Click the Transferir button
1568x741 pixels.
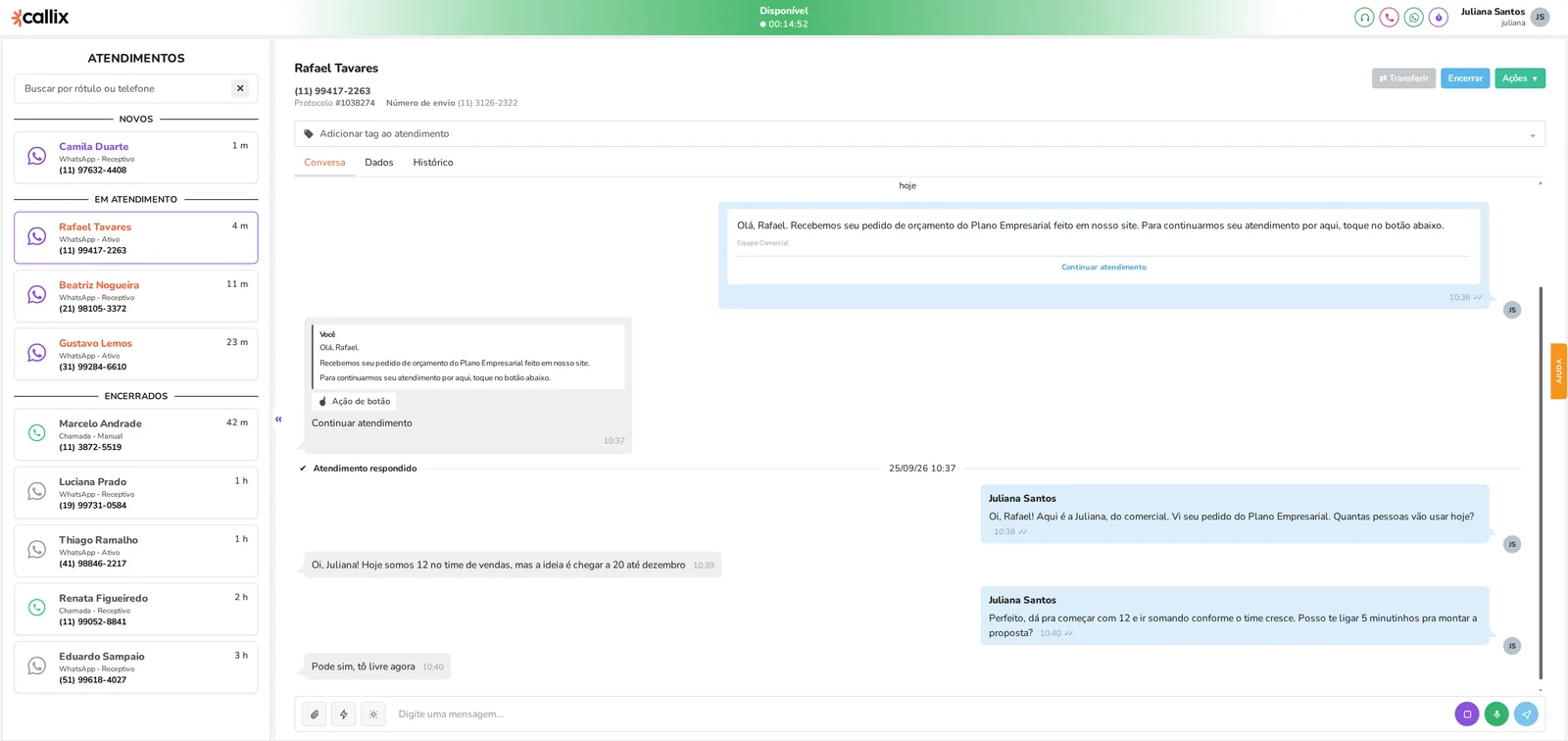coord(1403,78)
